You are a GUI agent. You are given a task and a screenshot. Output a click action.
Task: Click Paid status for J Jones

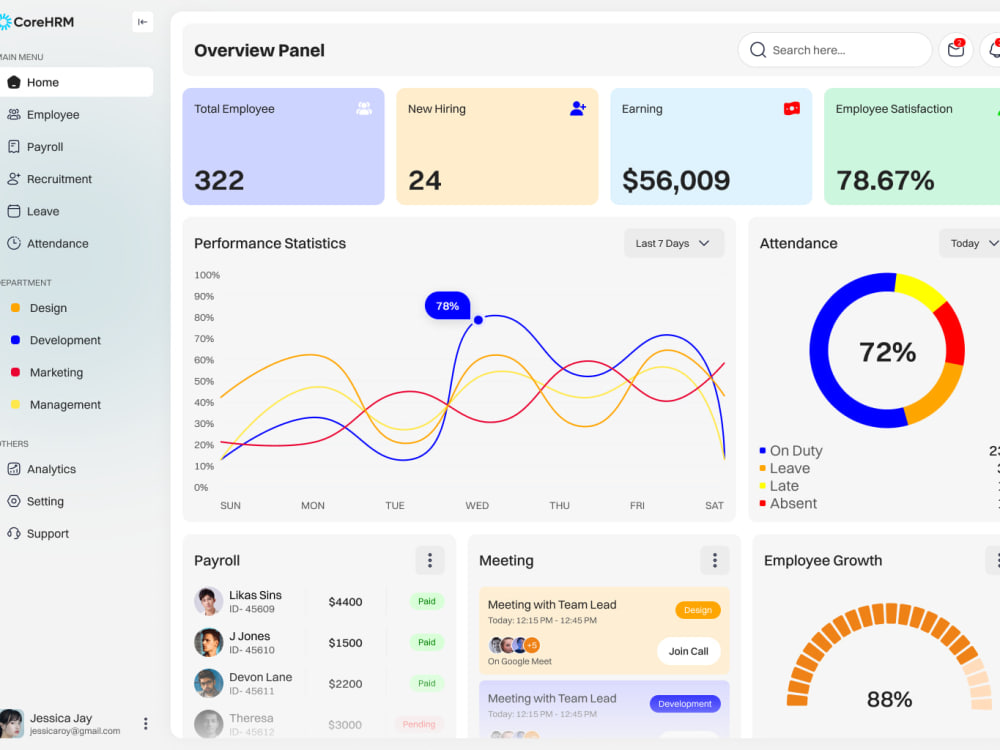coord(427,642)
